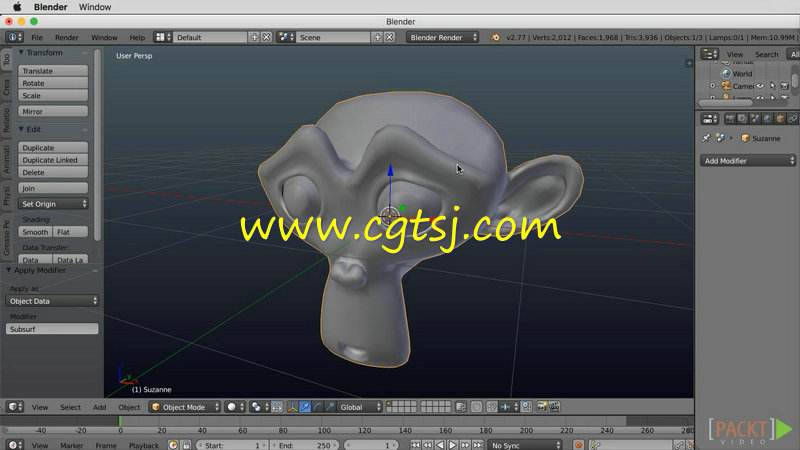Open the Object properties tab

click(x=780, y=119)
